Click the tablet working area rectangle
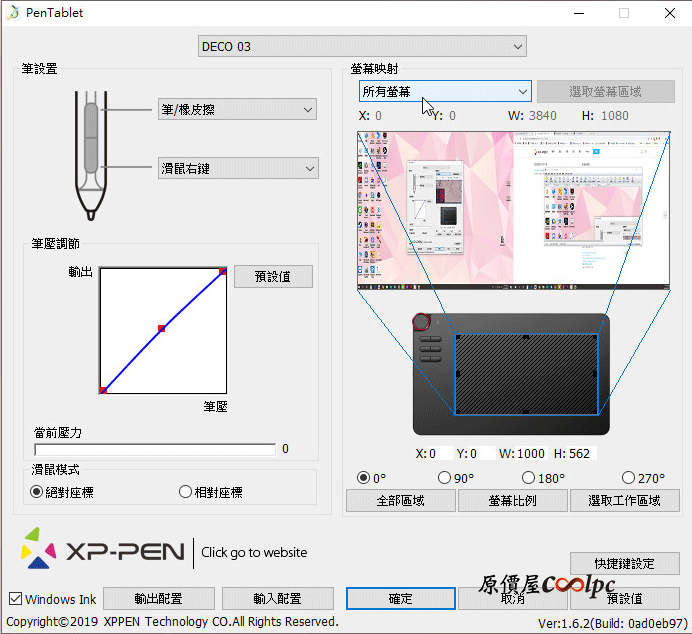692x634 pixels. [x=526, y=374]
